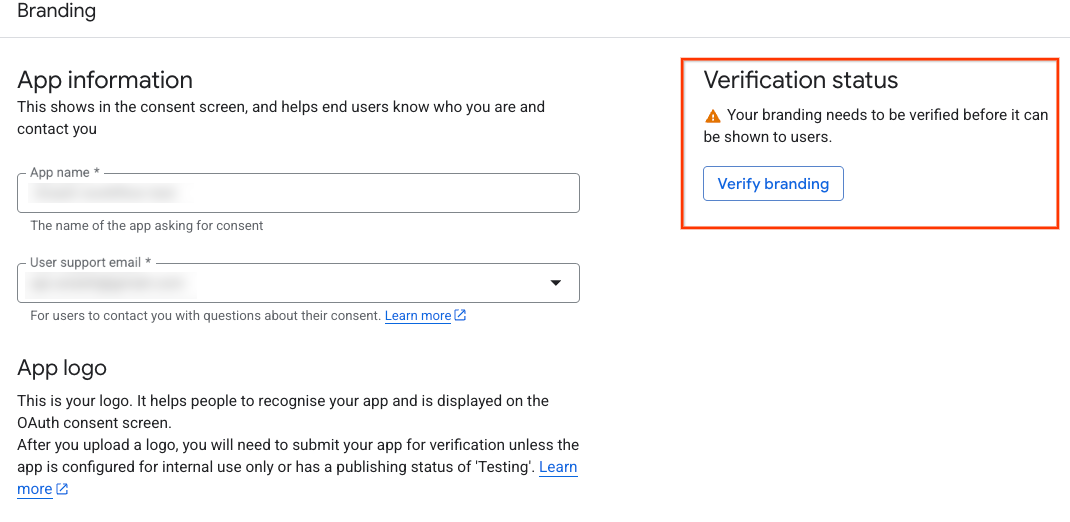
Task: Click the 'This shows in the consent screen' description
Action: pyautogui.click(x=280, y=118)
